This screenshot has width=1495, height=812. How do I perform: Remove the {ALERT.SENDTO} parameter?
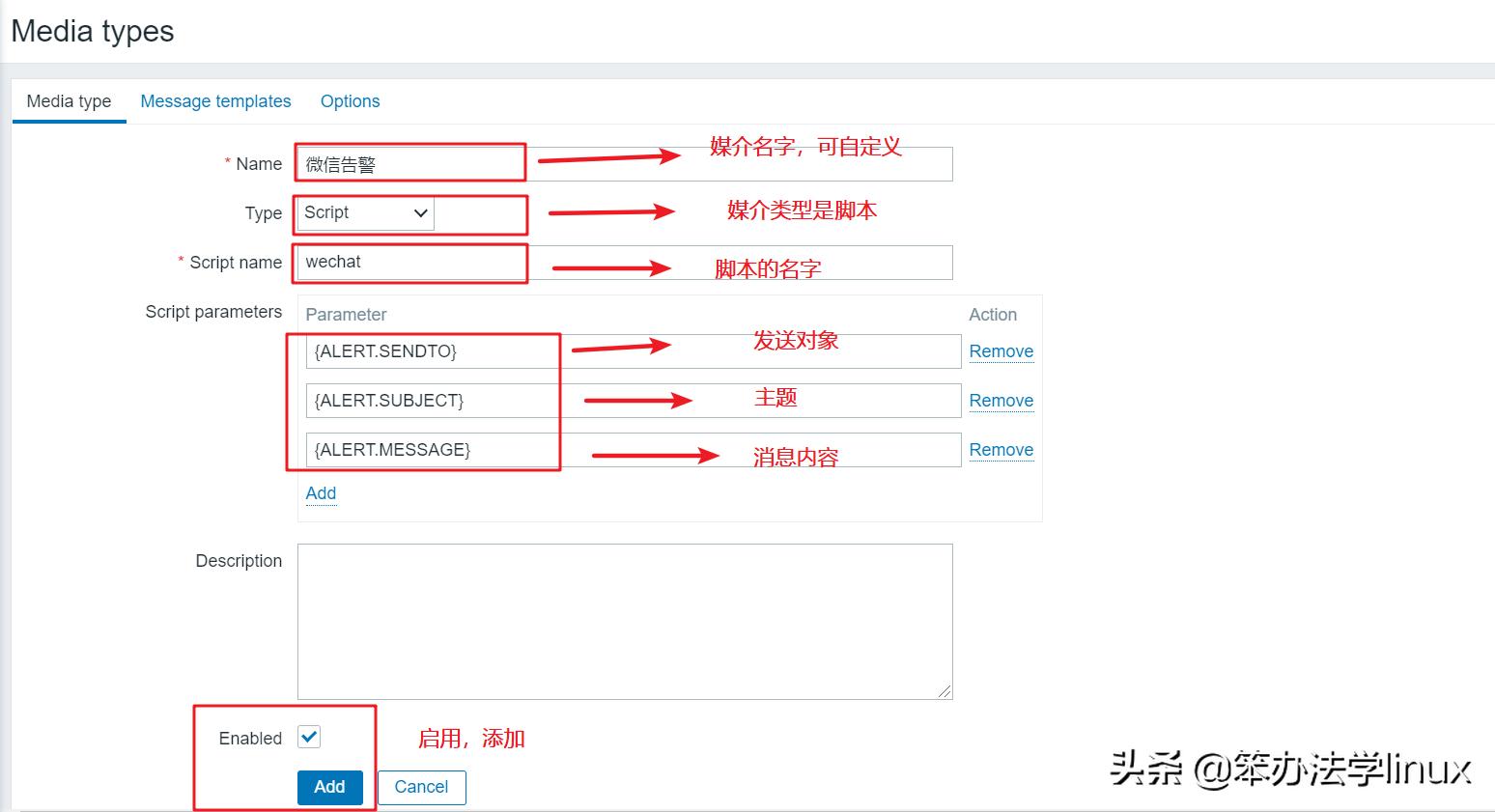pos(1001,350)
